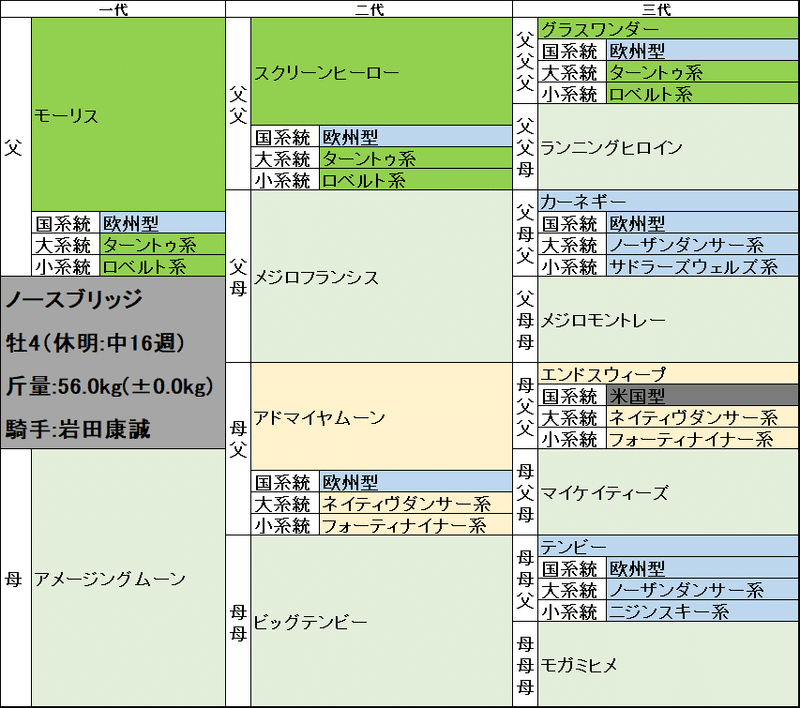
Task: Click ノーザンダンサー系 under テンビー
Action: click(703, 590)
